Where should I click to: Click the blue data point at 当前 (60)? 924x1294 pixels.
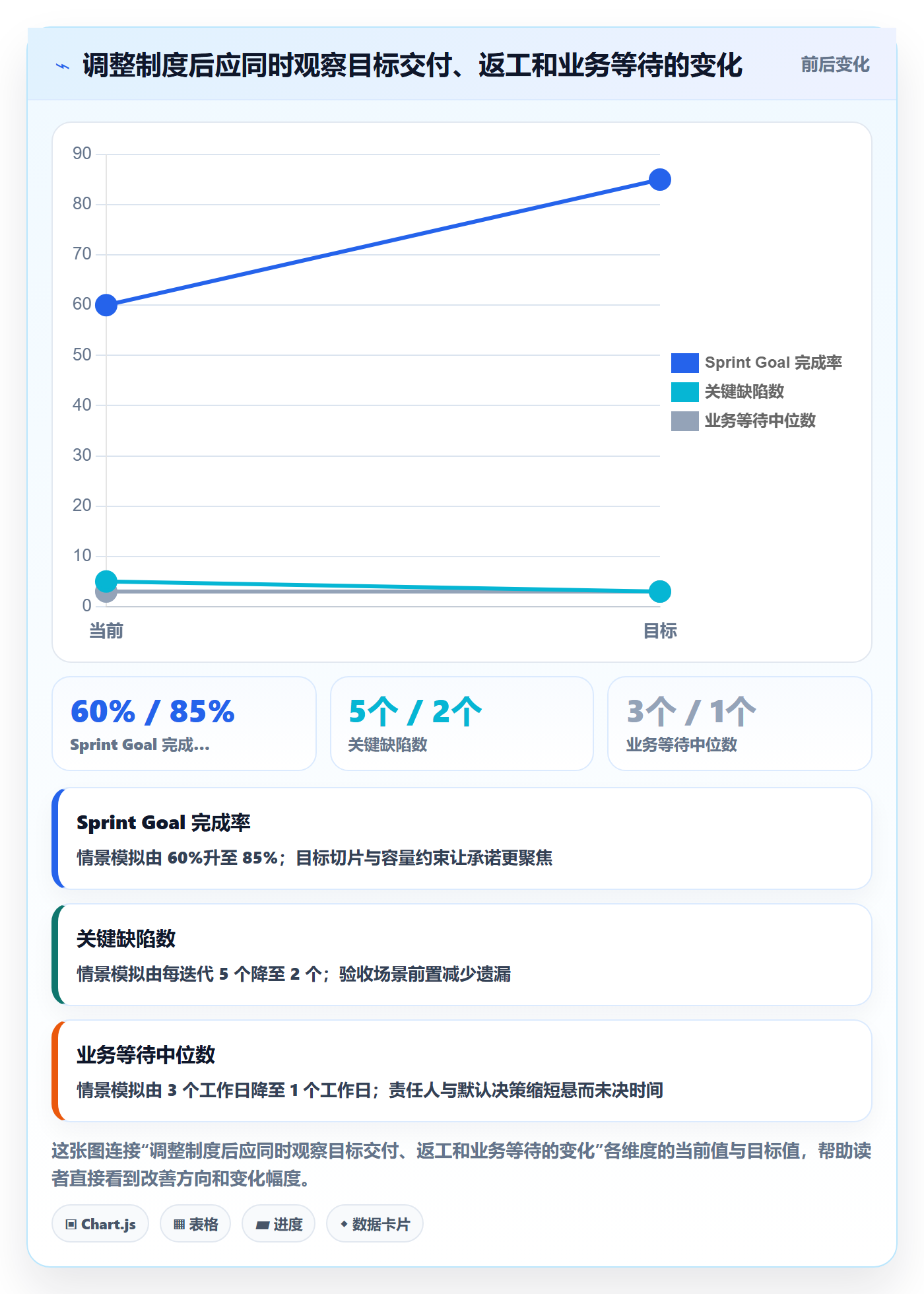pyautogui.click(x=106, y=305)
